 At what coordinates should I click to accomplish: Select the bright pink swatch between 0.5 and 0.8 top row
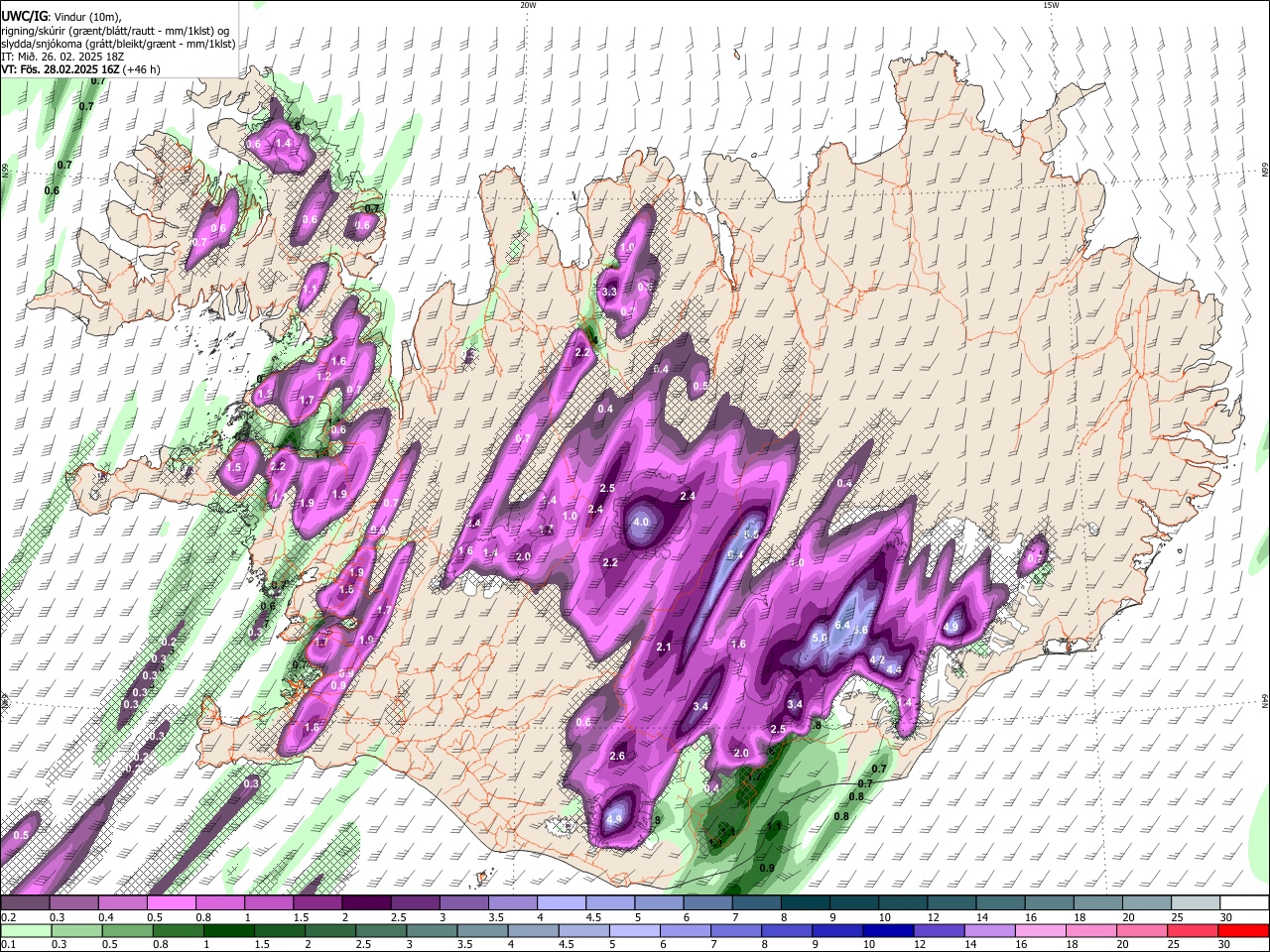[x=171, y=902]
